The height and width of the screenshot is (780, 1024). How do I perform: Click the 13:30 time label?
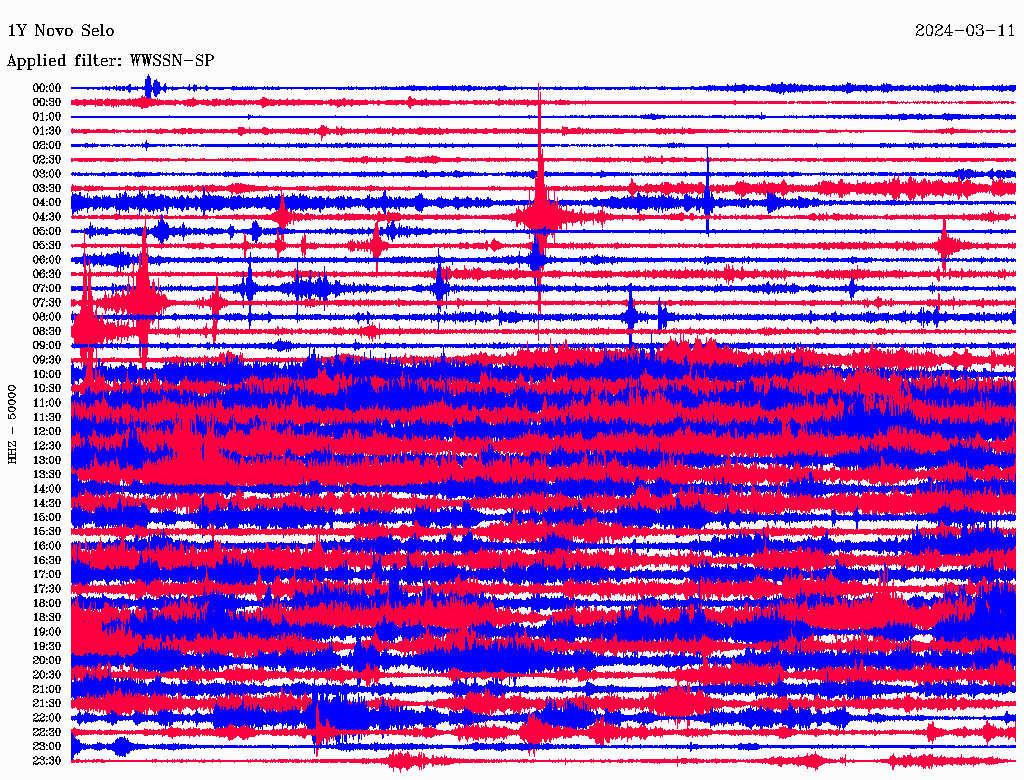(47, 474)
